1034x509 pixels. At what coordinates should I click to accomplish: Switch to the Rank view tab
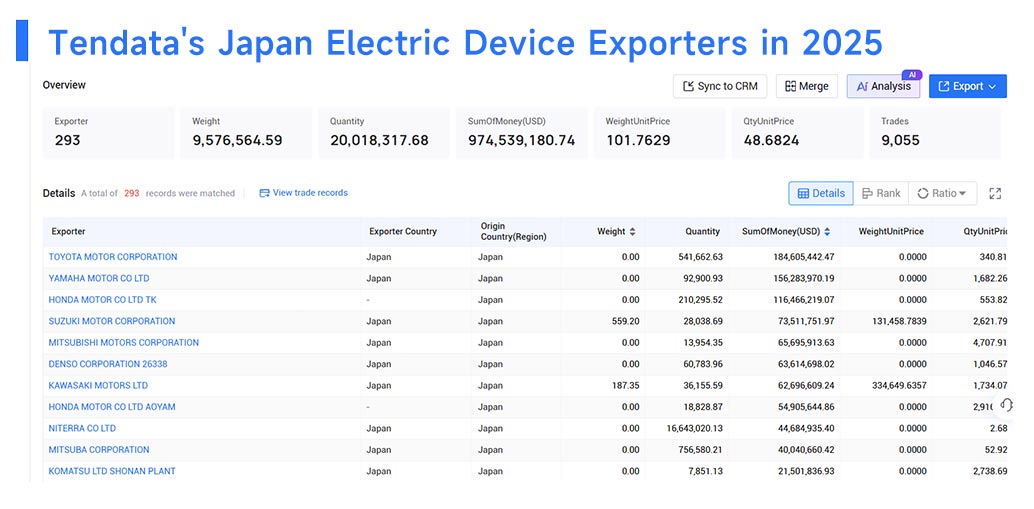point(881,193)
